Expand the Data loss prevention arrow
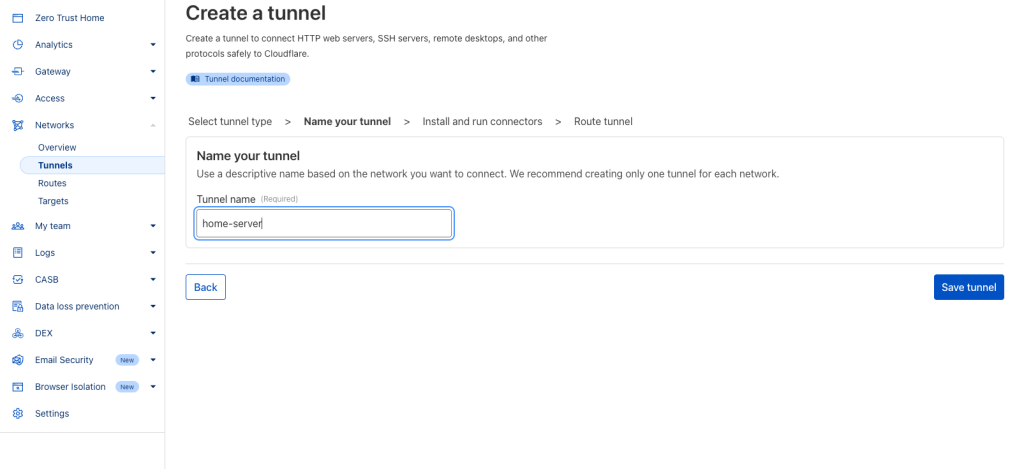1024x469 pixels. 153,306
